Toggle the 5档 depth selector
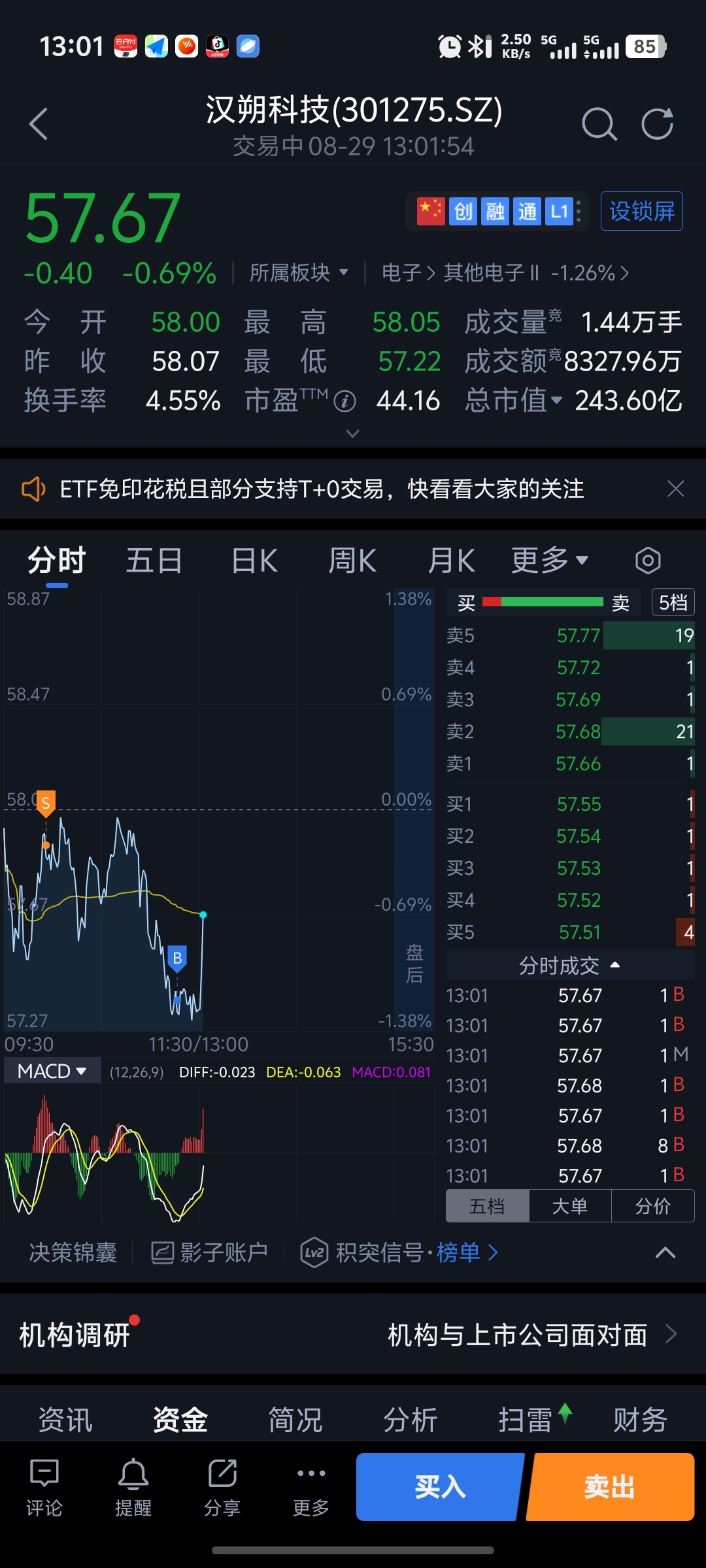The height and width of the screenshot is (1568, 706). click(673, 602)
